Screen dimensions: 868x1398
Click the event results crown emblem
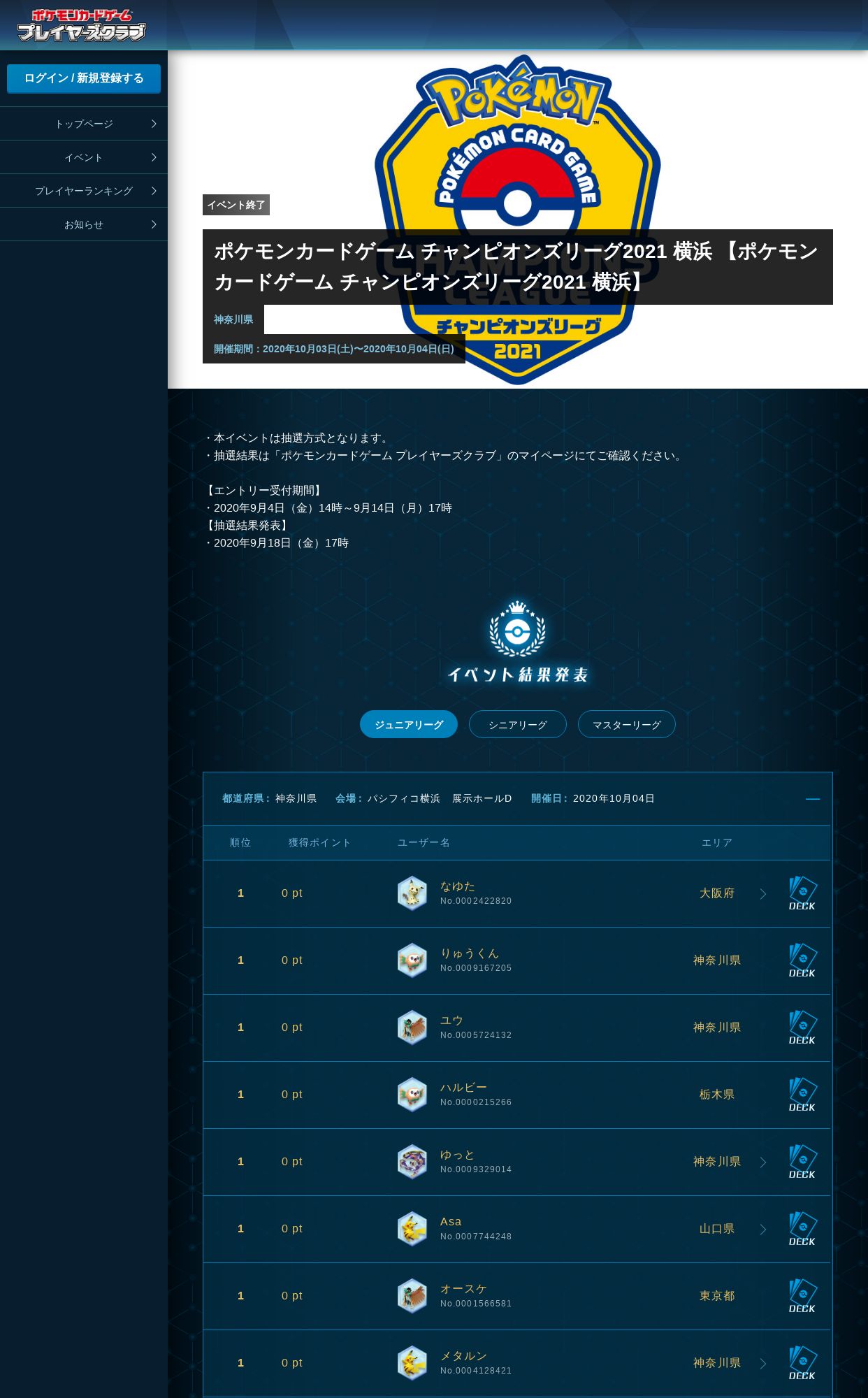tap(517, 628)
